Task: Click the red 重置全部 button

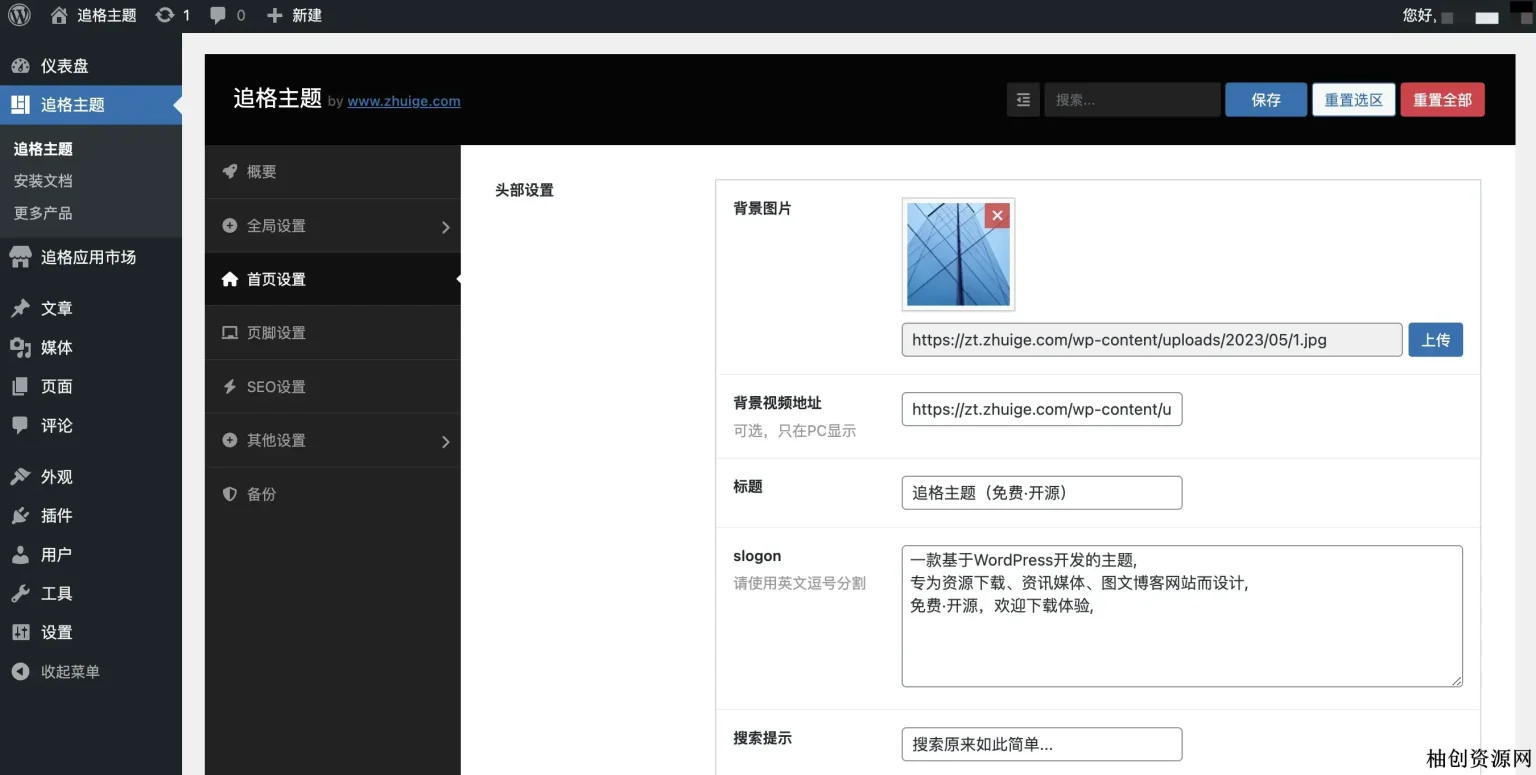Action: (1442, 100)
